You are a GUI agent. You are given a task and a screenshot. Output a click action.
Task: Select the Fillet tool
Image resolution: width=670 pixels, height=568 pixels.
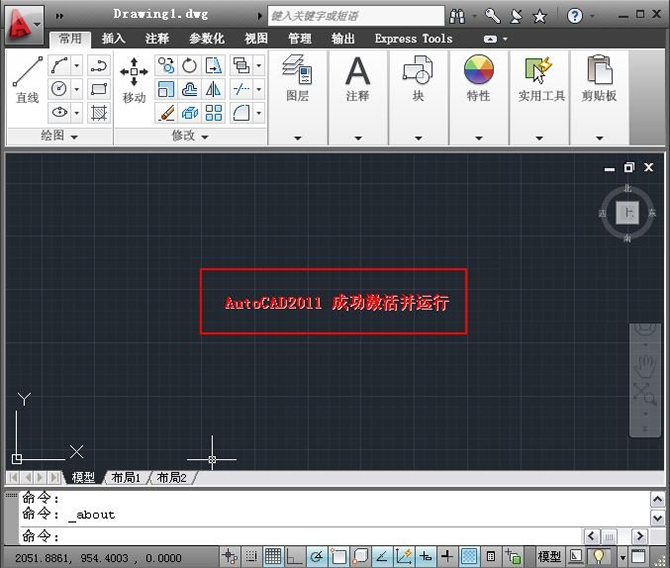pyautogui.click(x=241, y=112)
